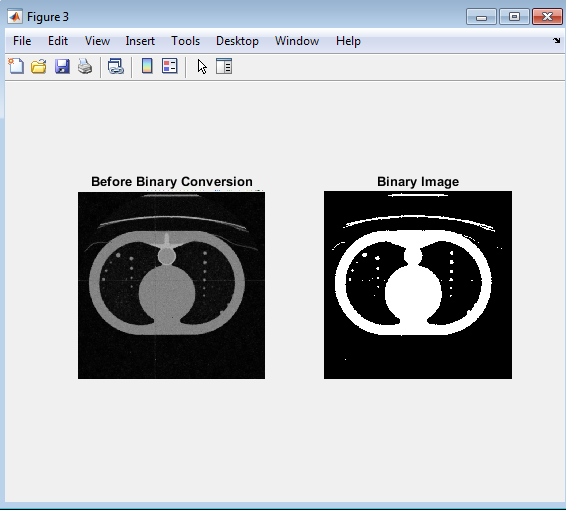Insert a colorbar using the toolbar icon
566x513 pixels.
147,66
